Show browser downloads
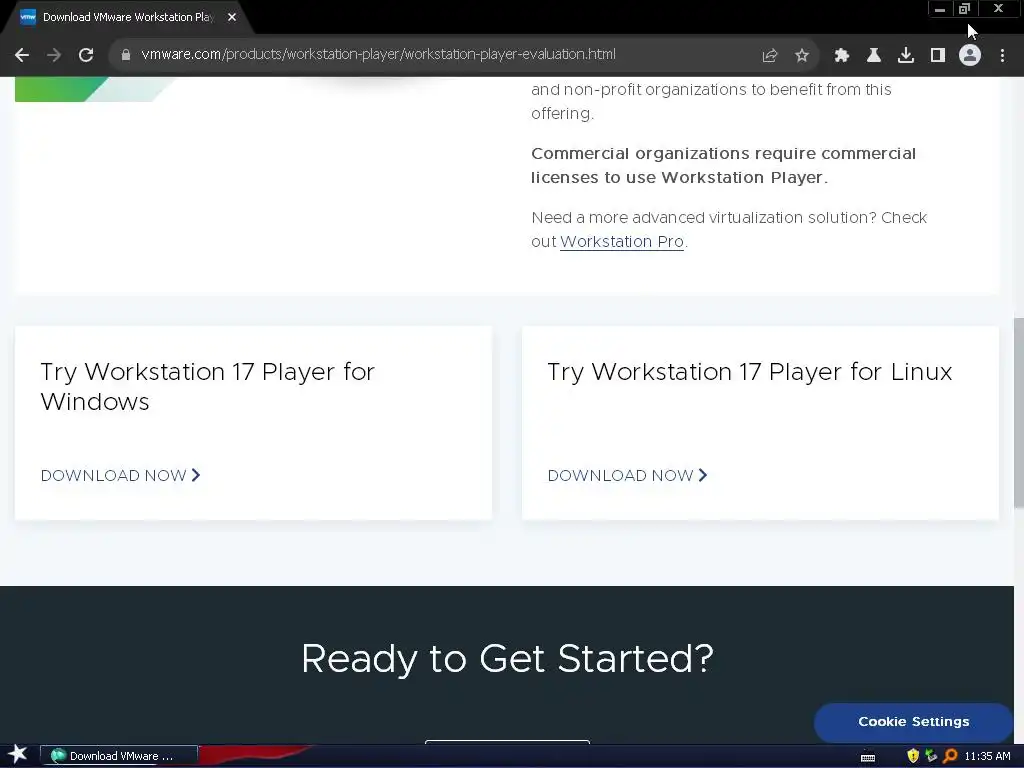This screenshot has width=1024, height=768. tap(906, 56)
